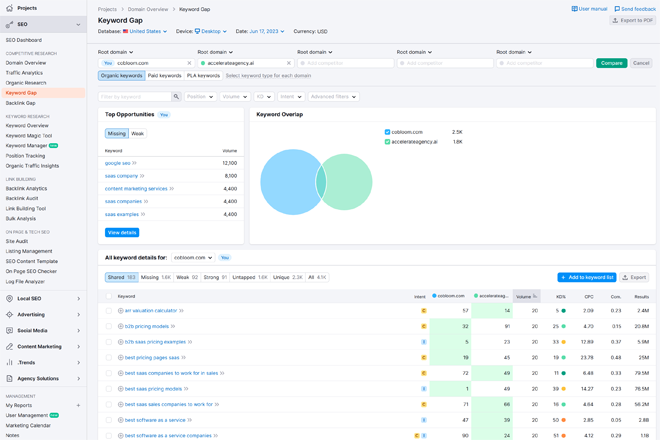Screen dimensions: 660x440
Task: Click the Volume column sort icon
Action: [535, 296]
